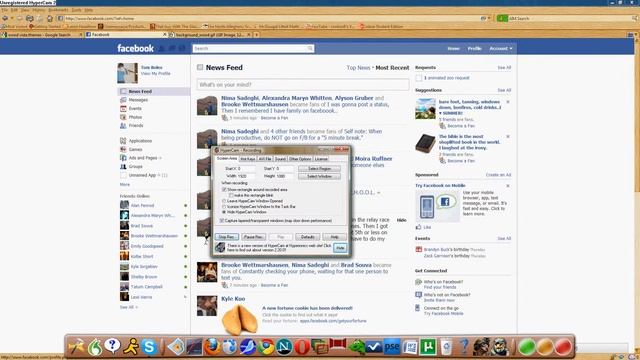This screenshot has width=640, height=360.
Task: Click Help button in HyperCam
Action: coord(334,237)
